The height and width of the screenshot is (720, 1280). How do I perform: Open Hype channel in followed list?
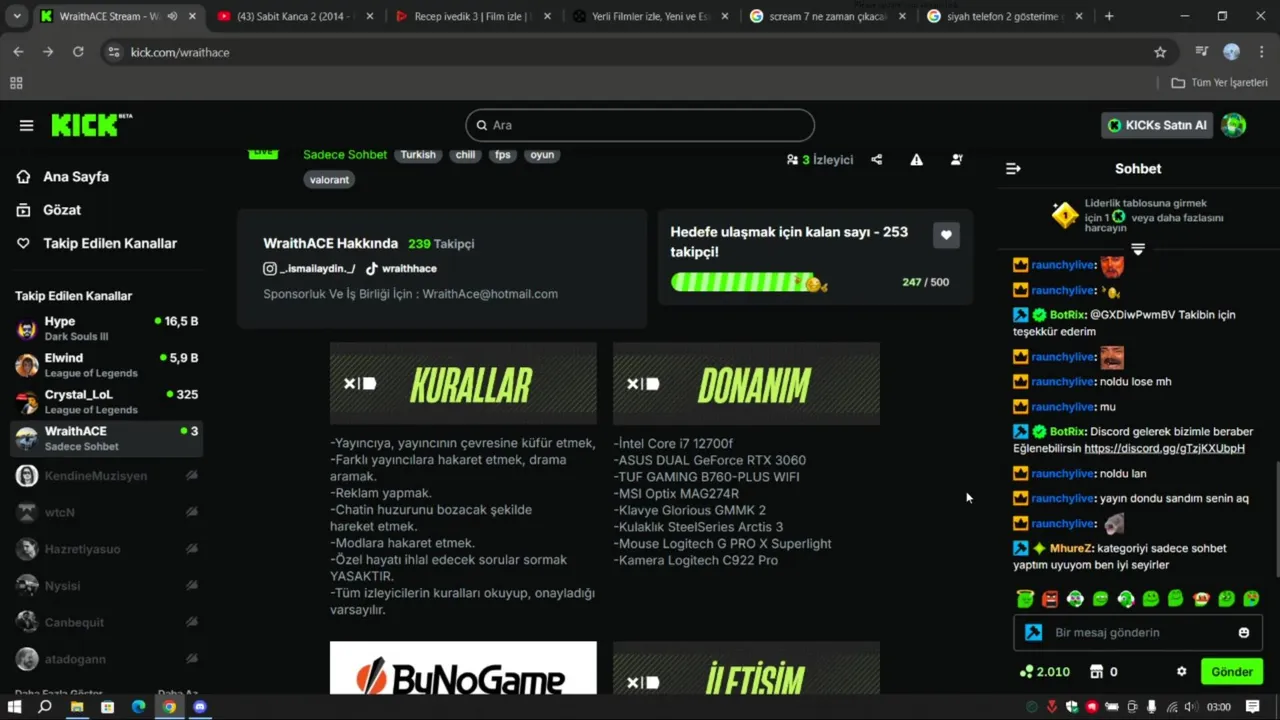(107, 329)
